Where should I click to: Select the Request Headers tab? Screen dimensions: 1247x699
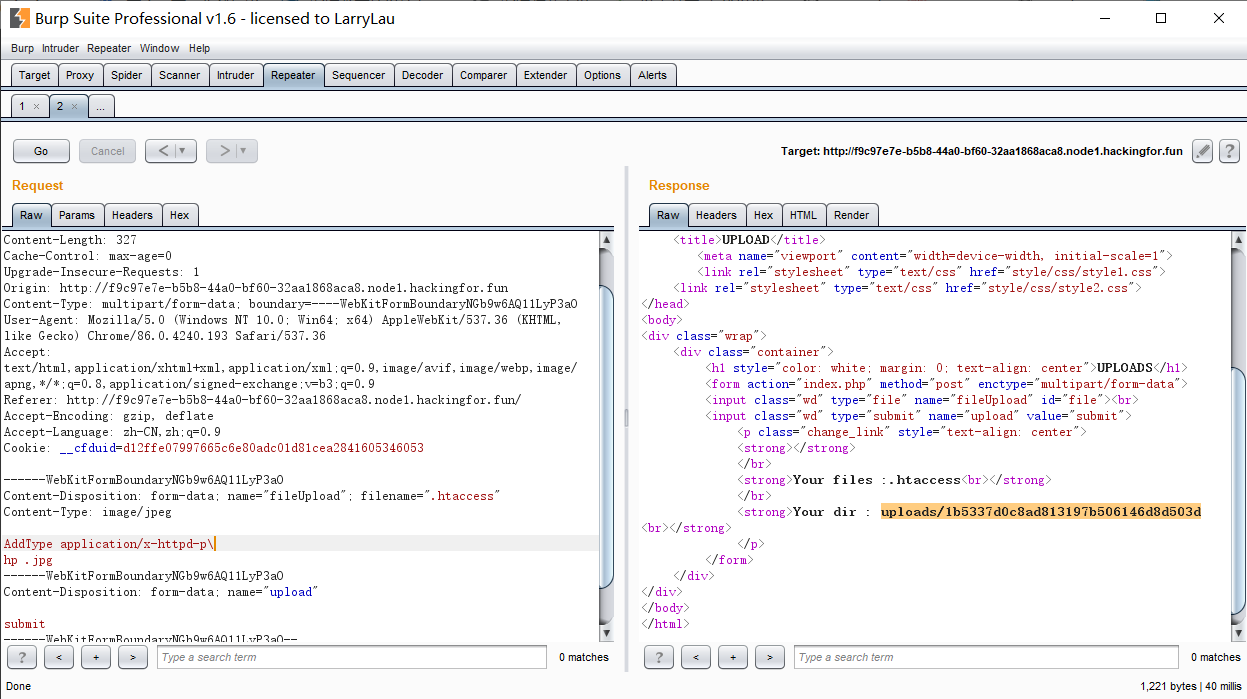pos(133,215)
